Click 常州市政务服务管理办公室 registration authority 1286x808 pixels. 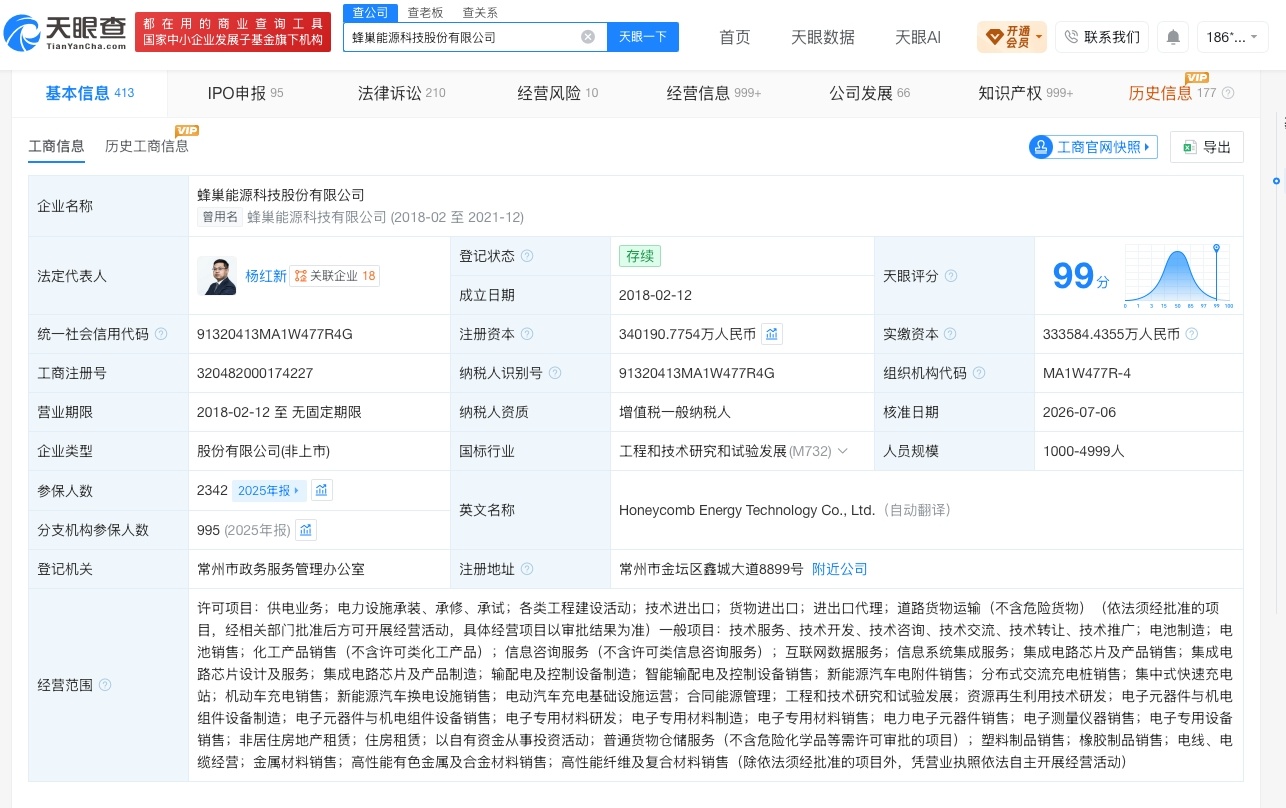point(281,569)
